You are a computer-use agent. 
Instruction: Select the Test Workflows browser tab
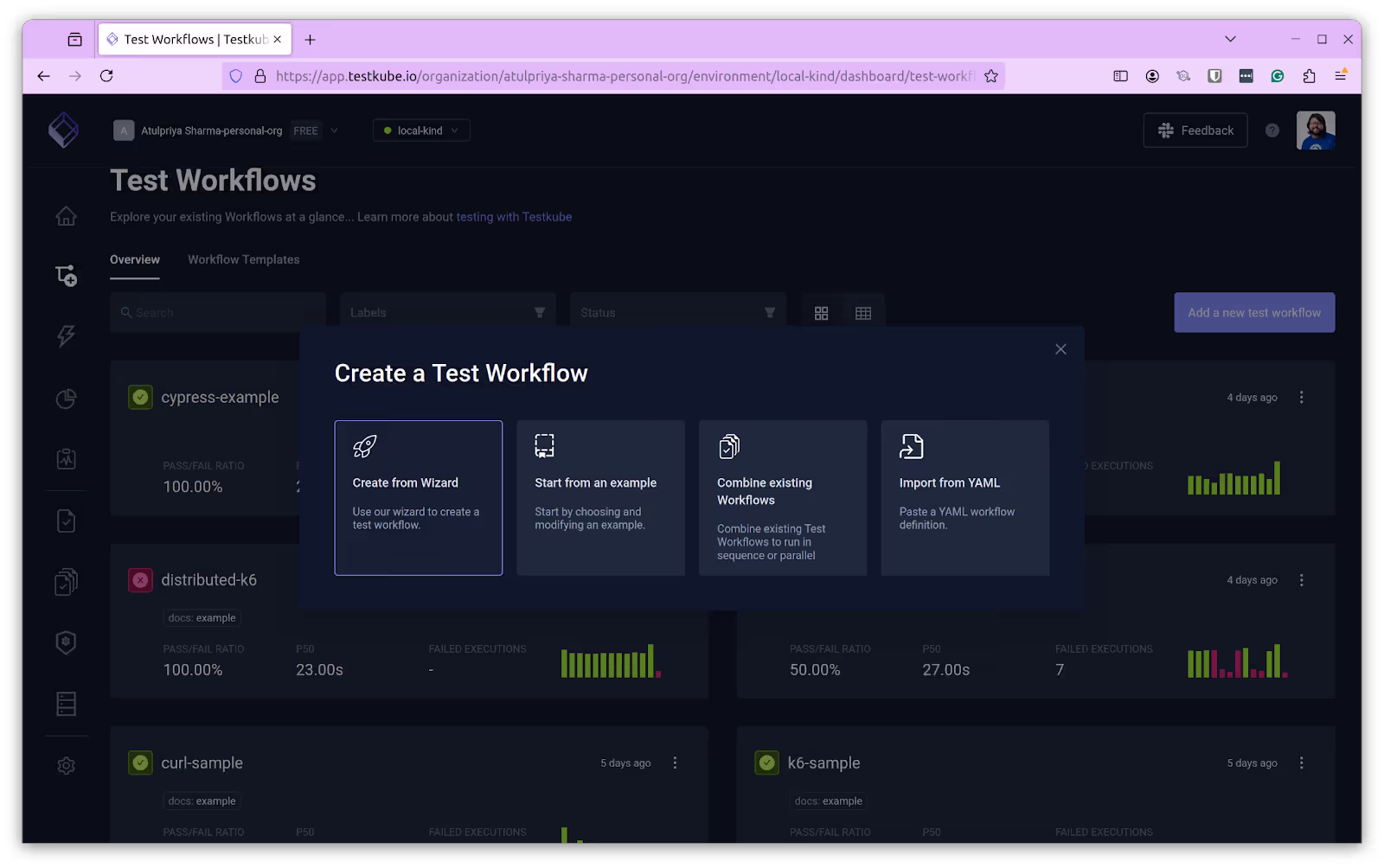click(x=195, y=39)
